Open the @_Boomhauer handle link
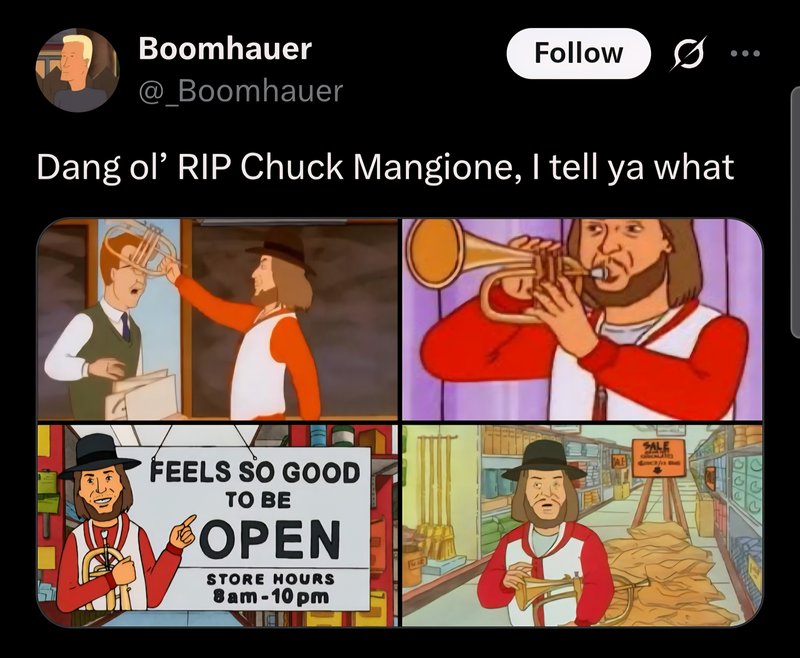This screenshot has width=800, height=658. click(x=241, y=91)
